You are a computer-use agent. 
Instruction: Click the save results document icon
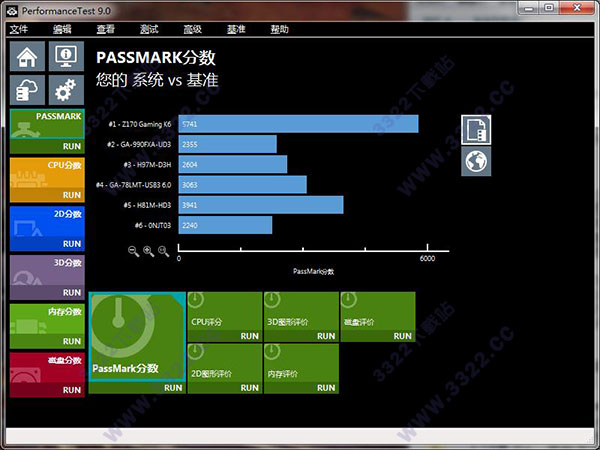(x=476, y=130)
